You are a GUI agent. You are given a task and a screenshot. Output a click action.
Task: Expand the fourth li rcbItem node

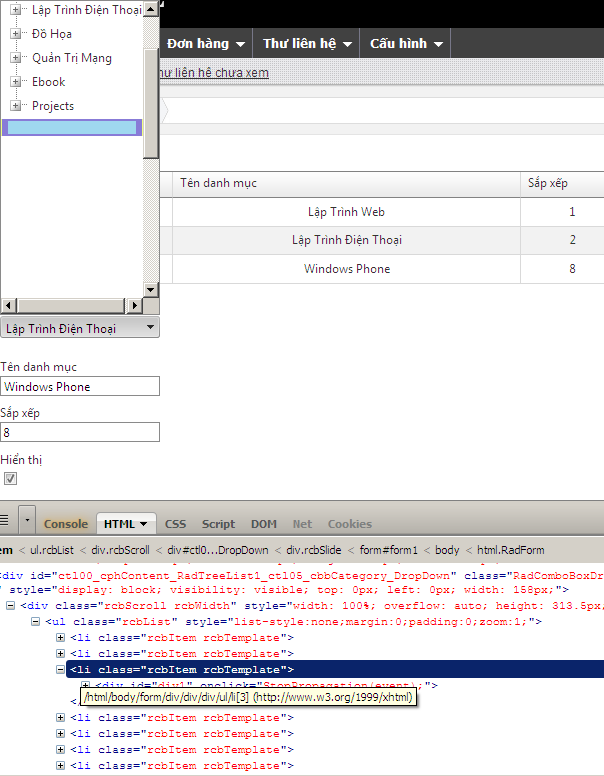click(60, 717)
